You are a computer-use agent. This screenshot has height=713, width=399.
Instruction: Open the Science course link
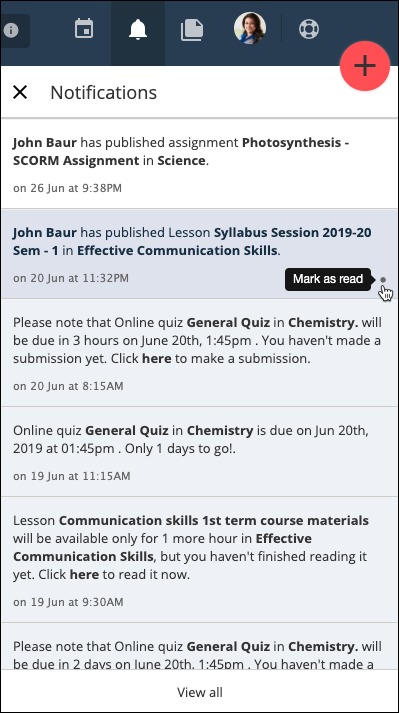coord(181,161)
